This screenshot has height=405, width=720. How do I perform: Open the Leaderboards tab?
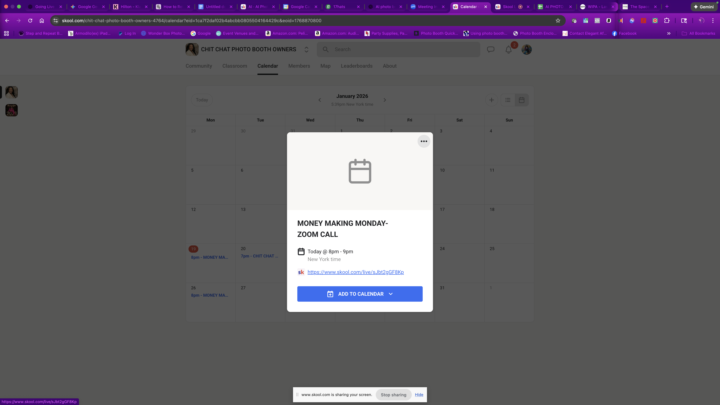(356, 66)
